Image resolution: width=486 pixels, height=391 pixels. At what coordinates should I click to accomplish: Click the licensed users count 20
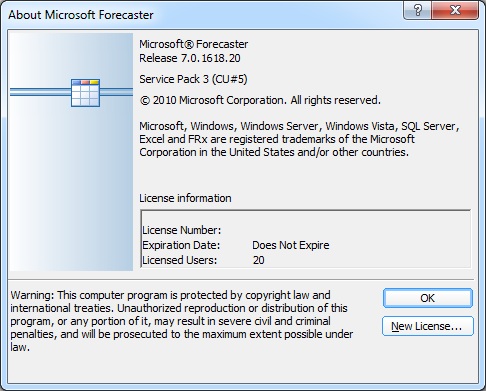pyautogui.click(x=259, y=260)
